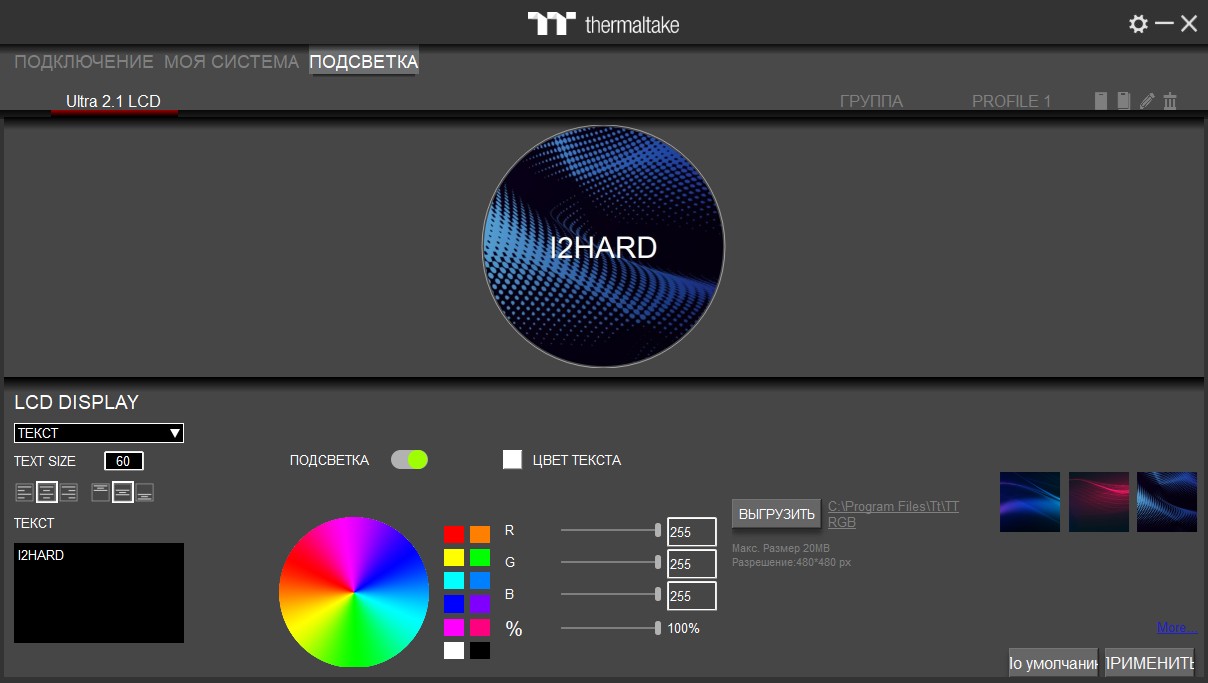The width and height of the screenshot is (1208, 683).
Task: Click the copy profile icon
Action: pyautogui.click(x=1124, y=101)
